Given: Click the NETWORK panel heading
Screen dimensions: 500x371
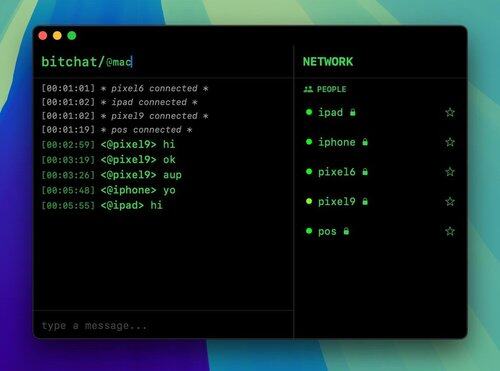Looking at the screenshot, I should pos(328,62).
